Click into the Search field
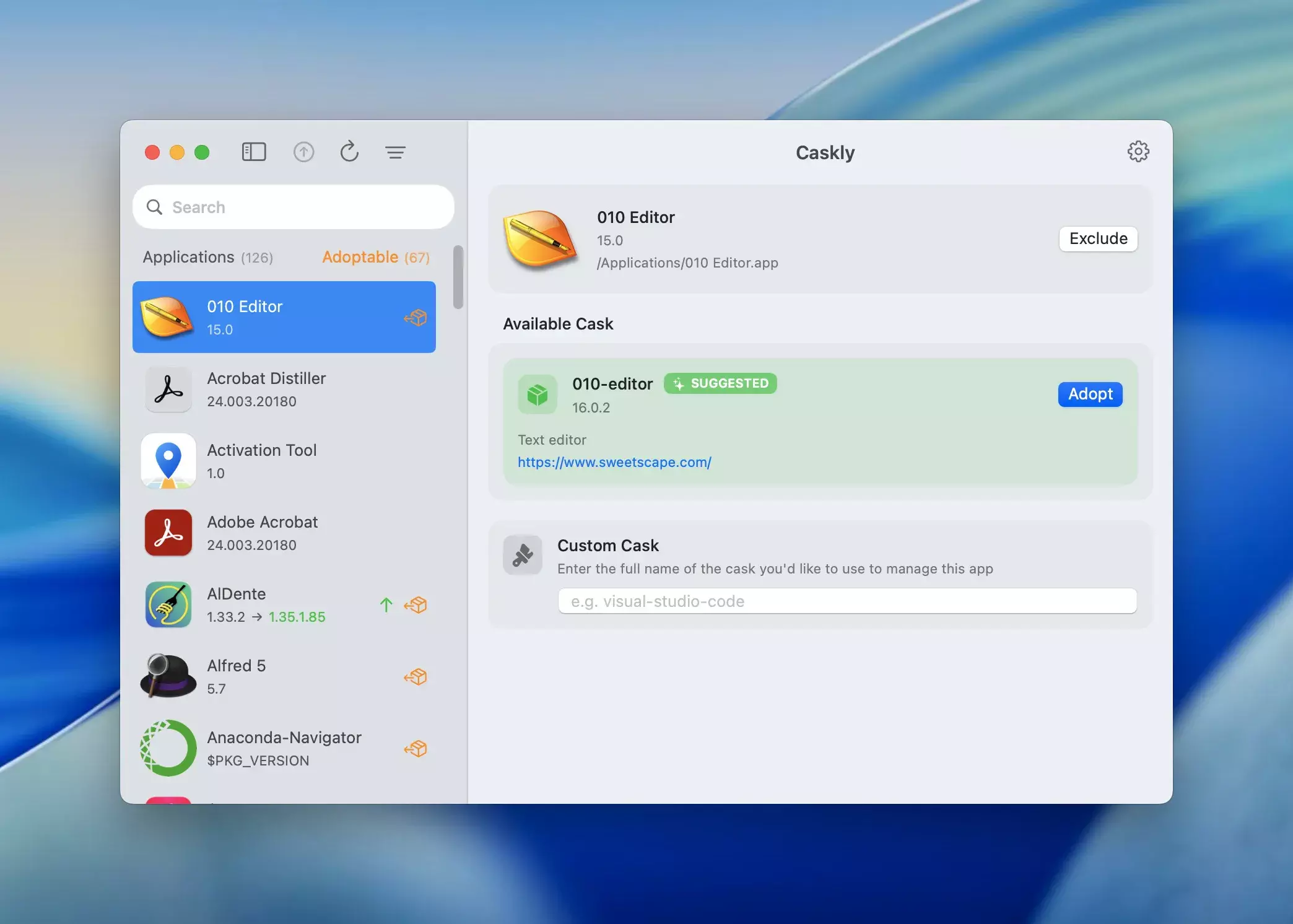This screenshot has height=924, width=1293. pos(294,207)
